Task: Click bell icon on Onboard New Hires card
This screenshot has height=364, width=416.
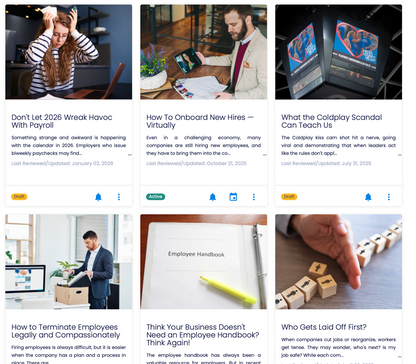Action: click(213, 197)
